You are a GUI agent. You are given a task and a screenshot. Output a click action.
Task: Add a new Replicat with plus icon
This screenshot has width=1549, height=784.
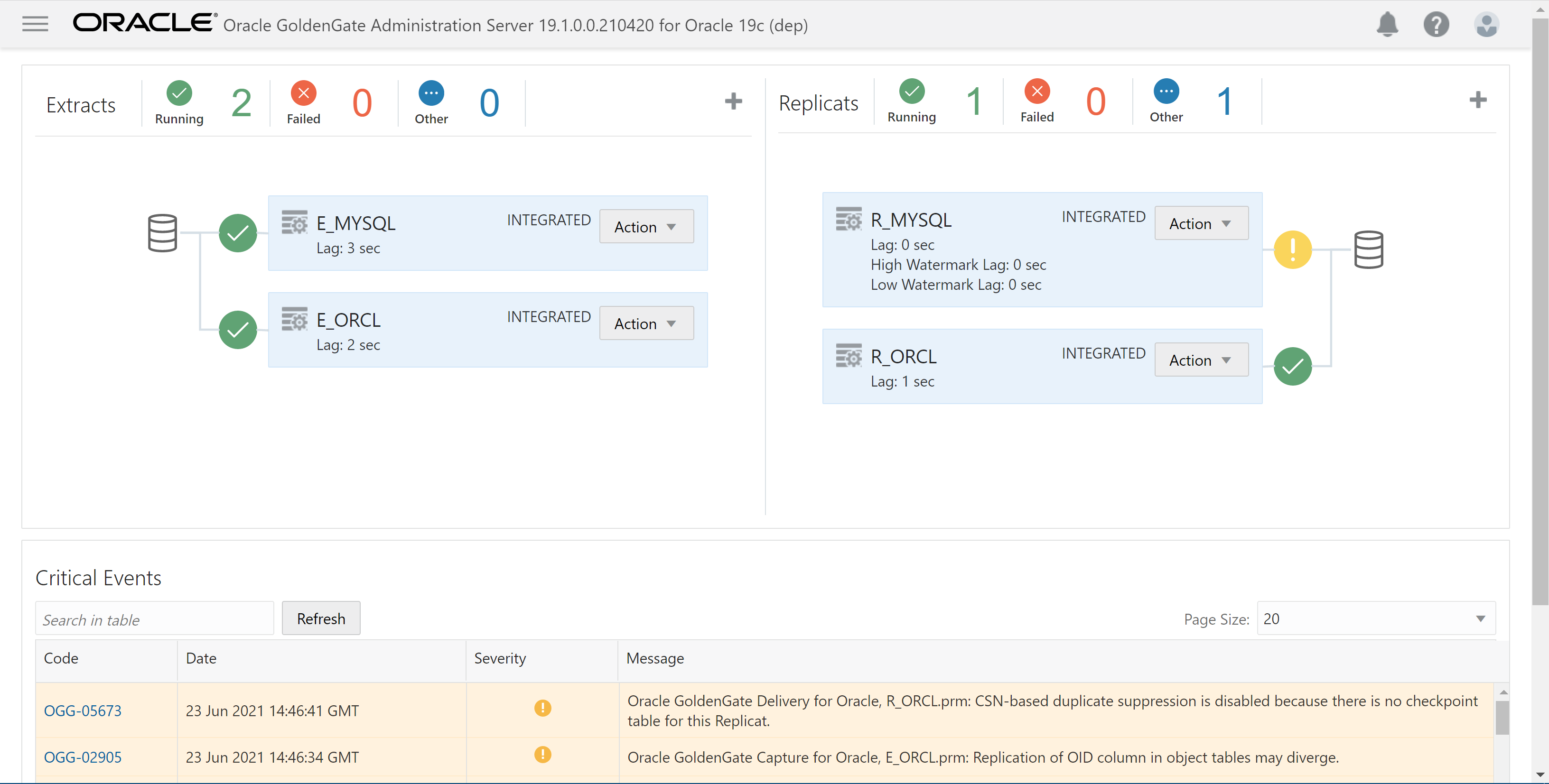pos(1477,100)
